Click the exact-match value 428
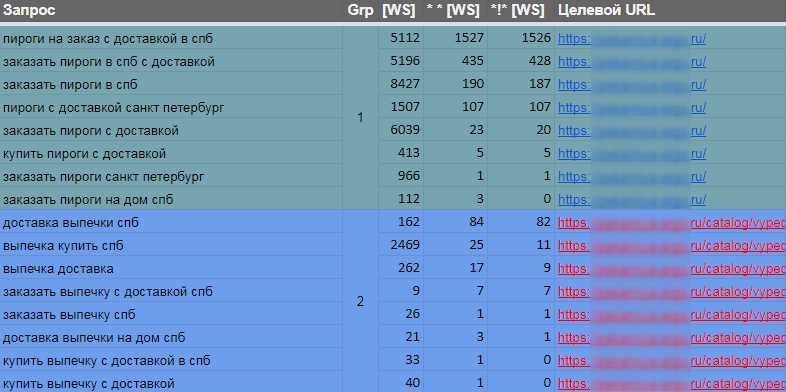 click(x=540, y=62)
